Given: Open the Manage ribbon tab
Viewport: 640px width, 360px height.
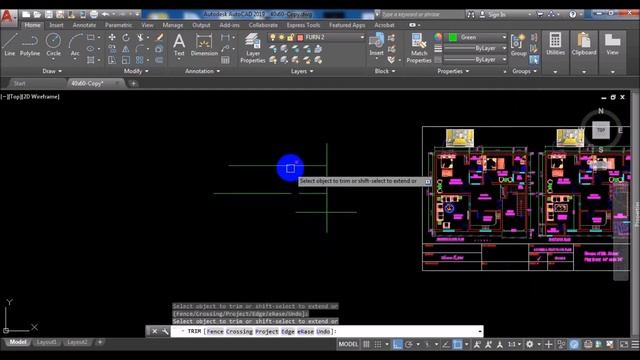Looking at the screenshot, I should [173, 25].
